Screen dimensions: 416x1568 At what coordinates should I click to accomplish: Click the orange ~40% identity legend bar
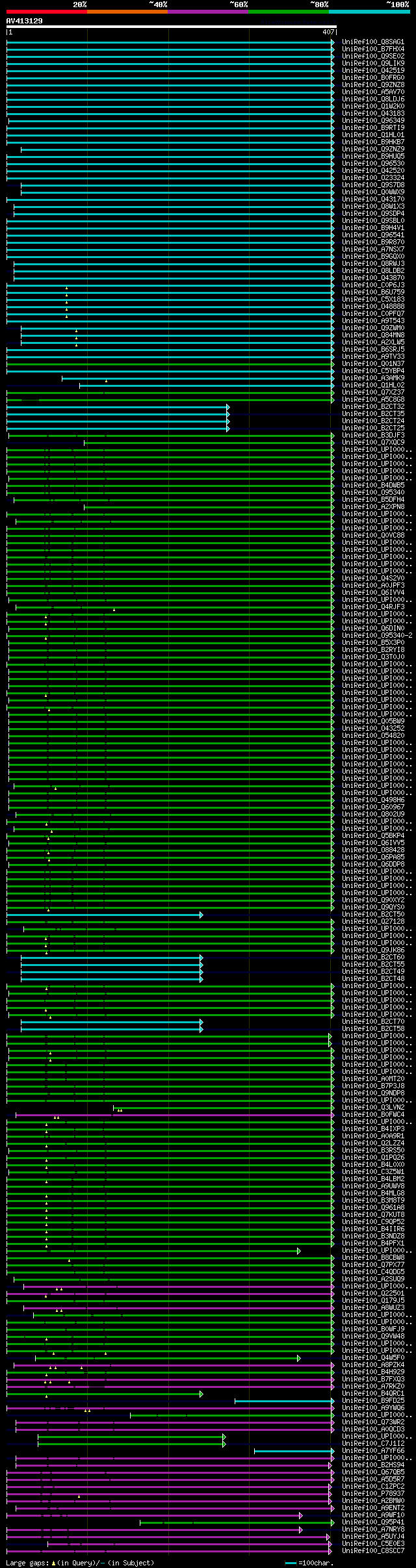(x=127, y=11)
